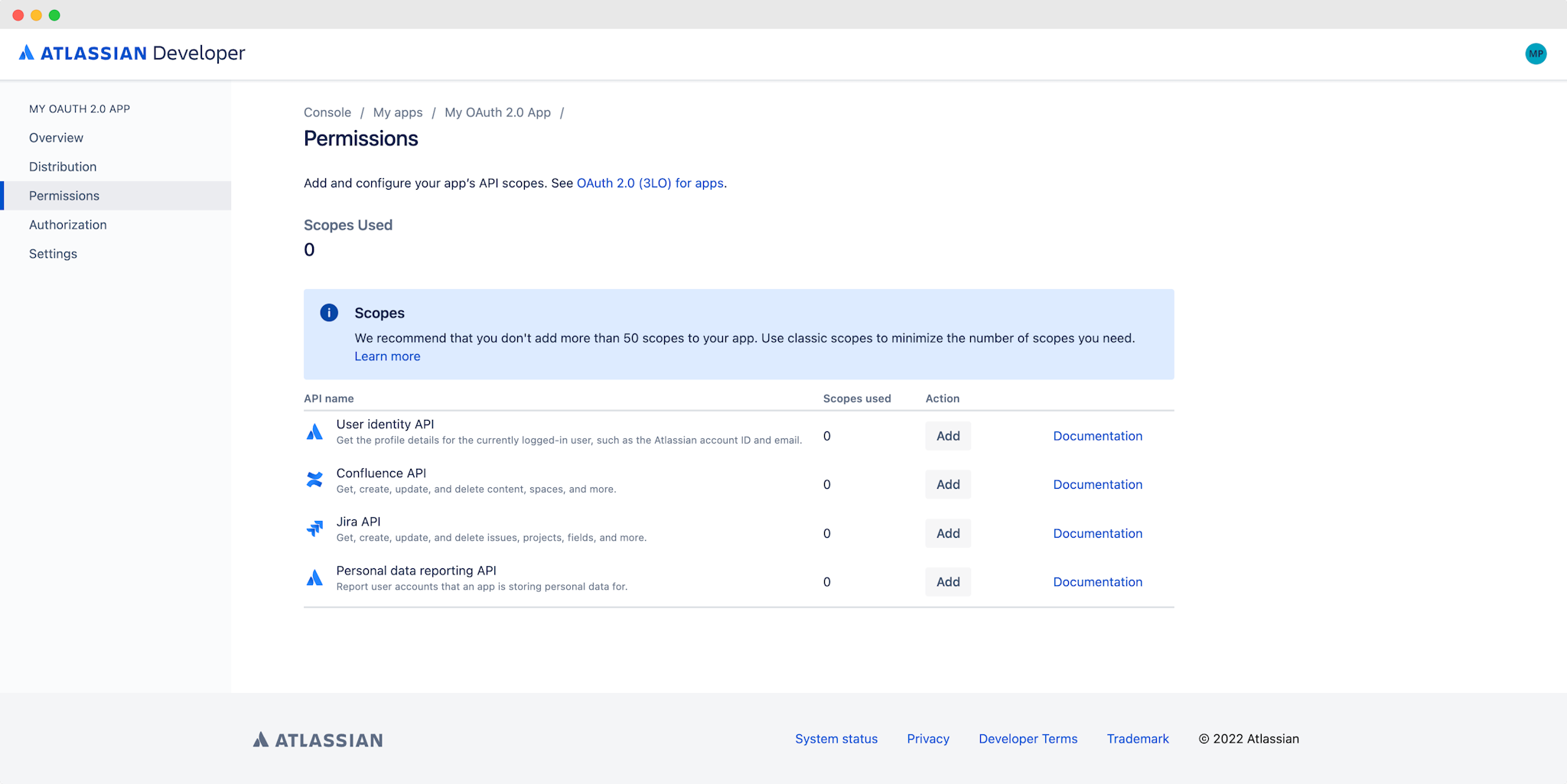Click the Jira API title text
The width and height of the screenshot is (1567, 784).
coord(358,522)
